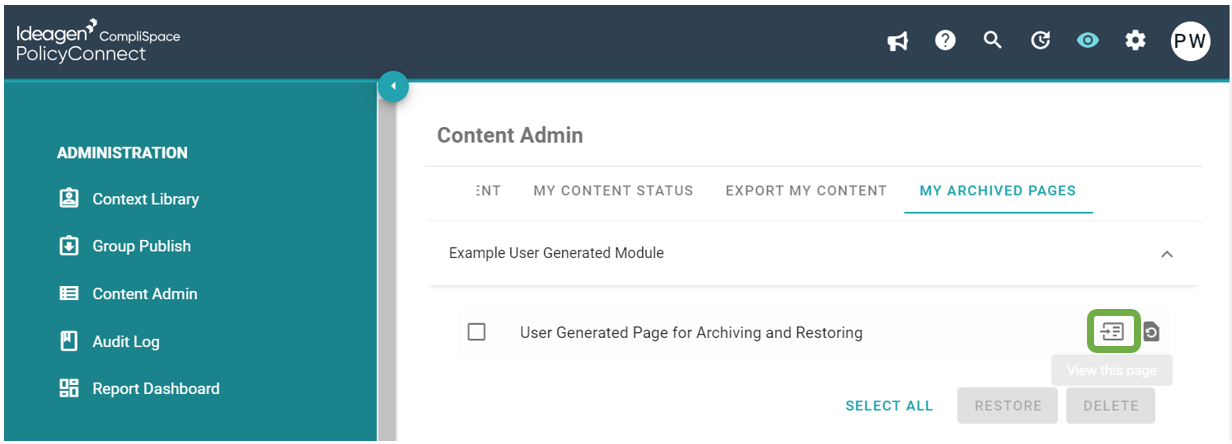Viewport: 1232px width, 444px height.
Task: Open the search magnifier icon
Action: click(x=992, y=40)
